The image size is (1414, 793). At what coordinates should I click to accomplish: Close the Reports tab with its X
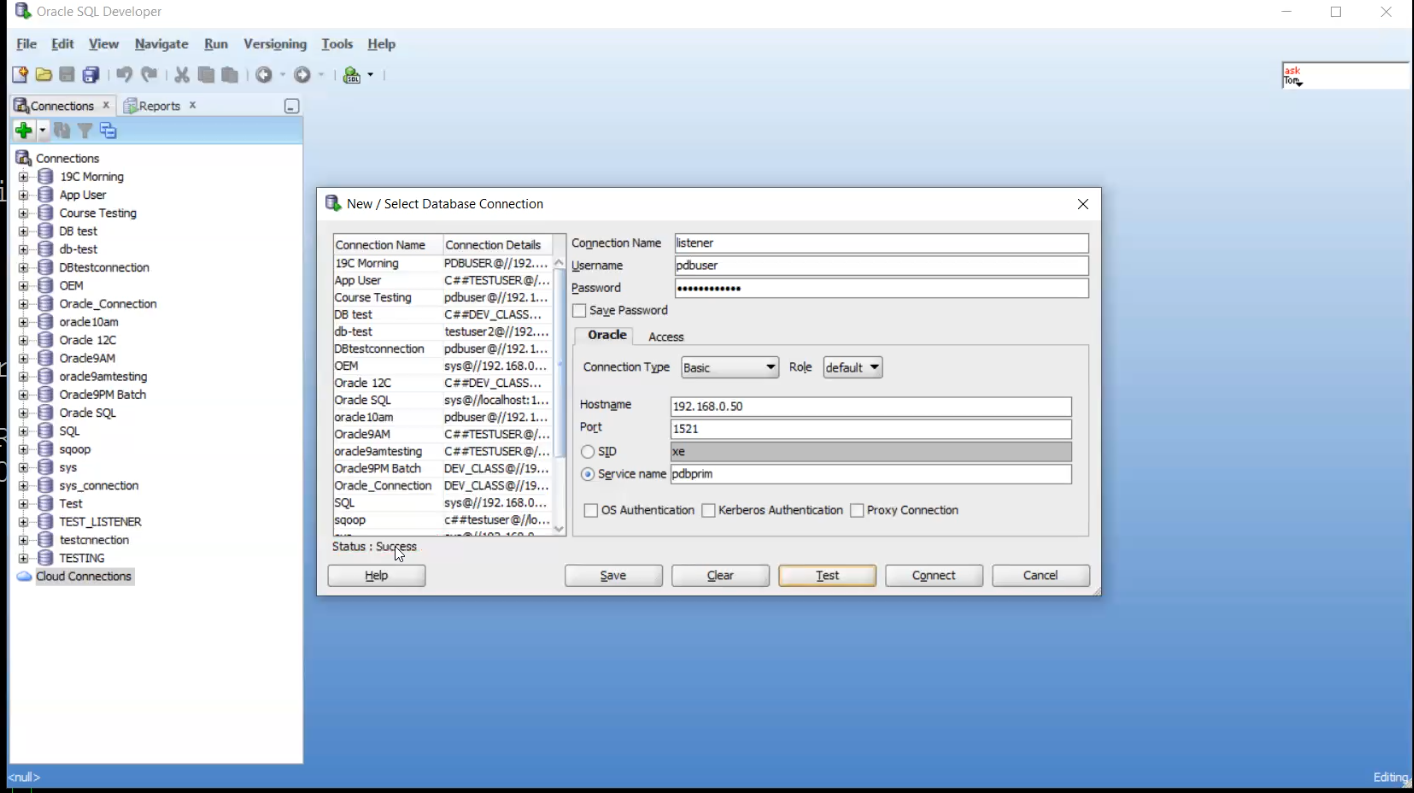coord(193,105)
